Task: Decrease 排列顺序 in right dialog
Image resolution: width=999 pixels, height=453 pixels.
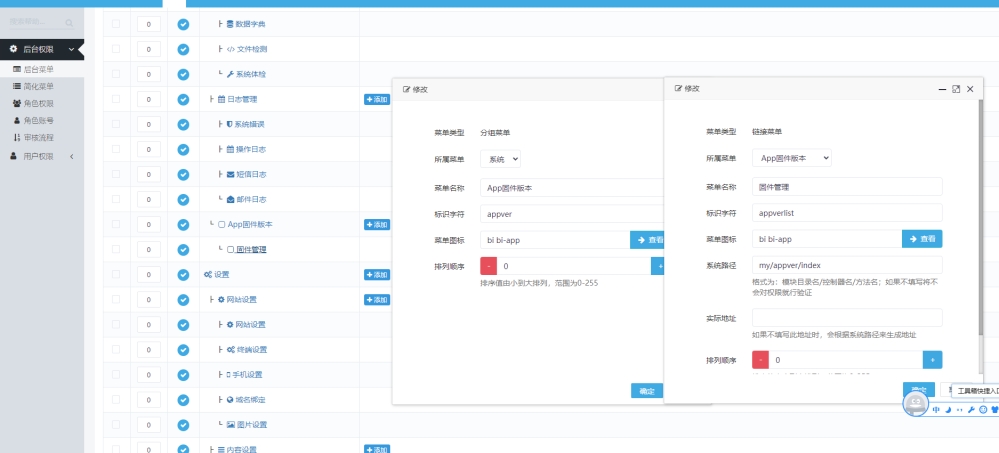Action: tap(761, 360)
